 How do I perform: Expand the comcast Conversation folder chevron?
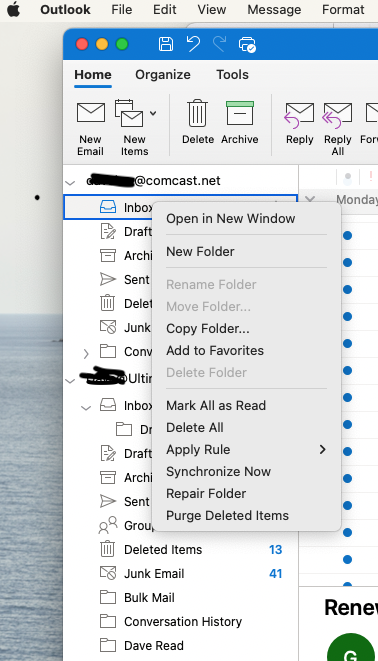coord(86,353)
